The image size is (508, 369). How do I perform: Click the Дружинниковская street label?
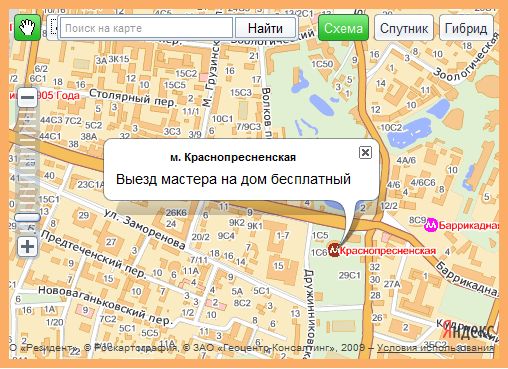[310, 314]
